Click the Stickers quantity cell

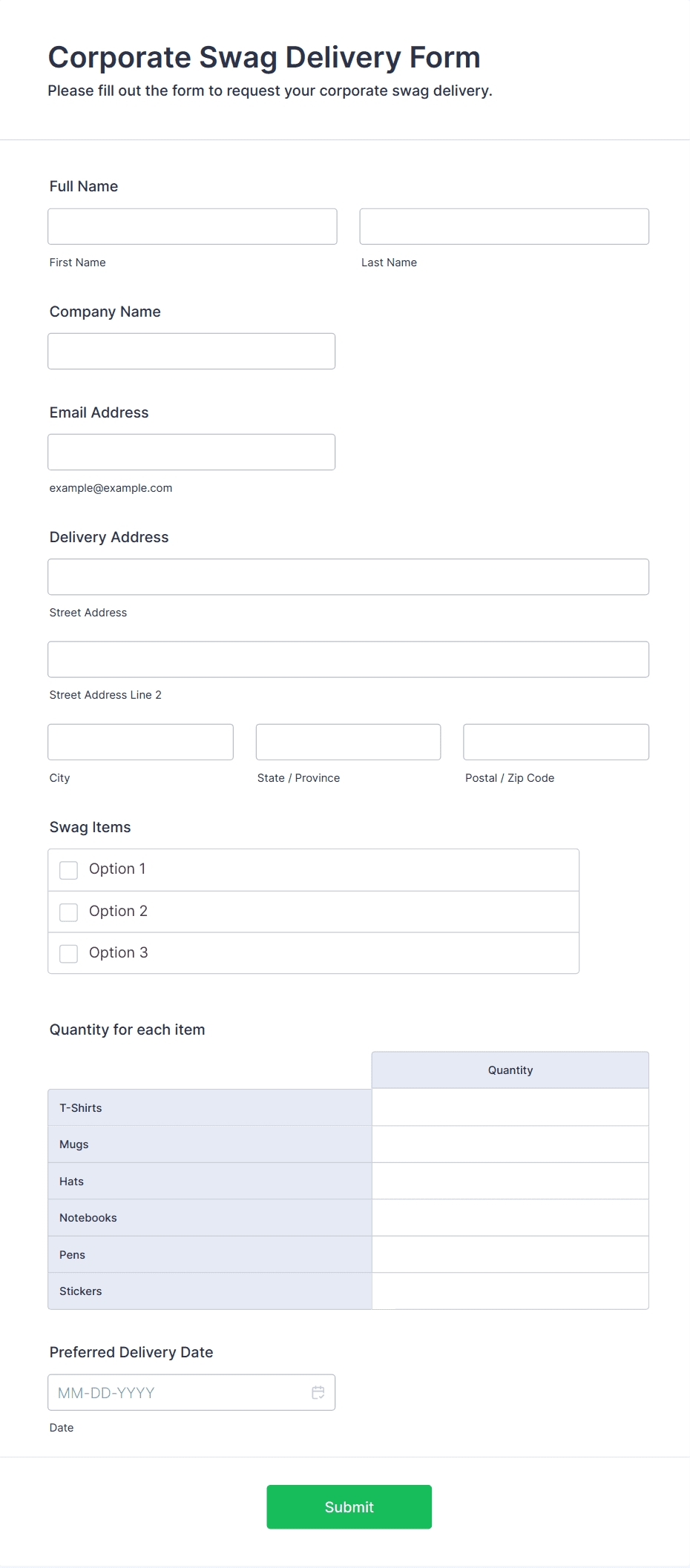coord(510,1291)
